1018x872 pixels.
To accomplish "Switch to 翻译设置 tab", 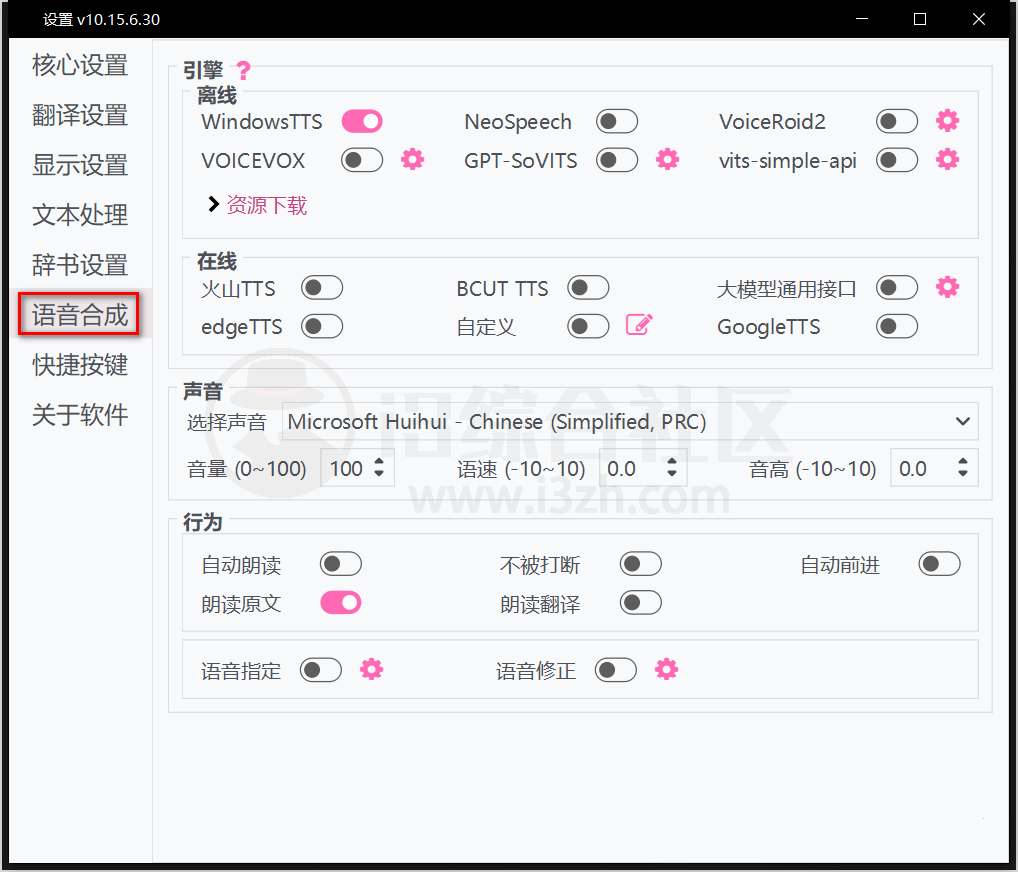I will [x=80, y=116].
